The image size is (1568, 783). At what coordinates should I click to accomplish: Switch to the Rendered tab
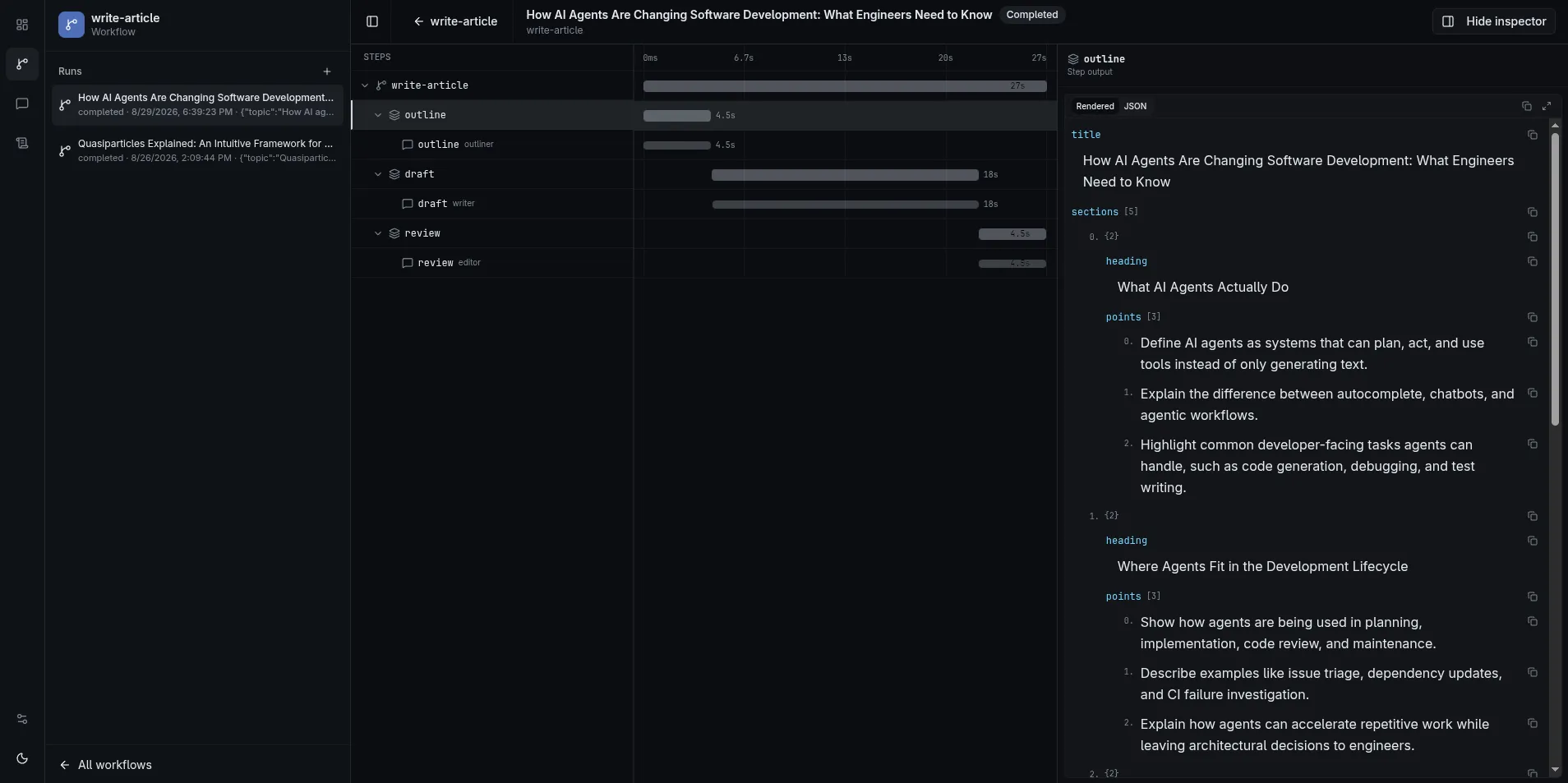point(1095,106)
